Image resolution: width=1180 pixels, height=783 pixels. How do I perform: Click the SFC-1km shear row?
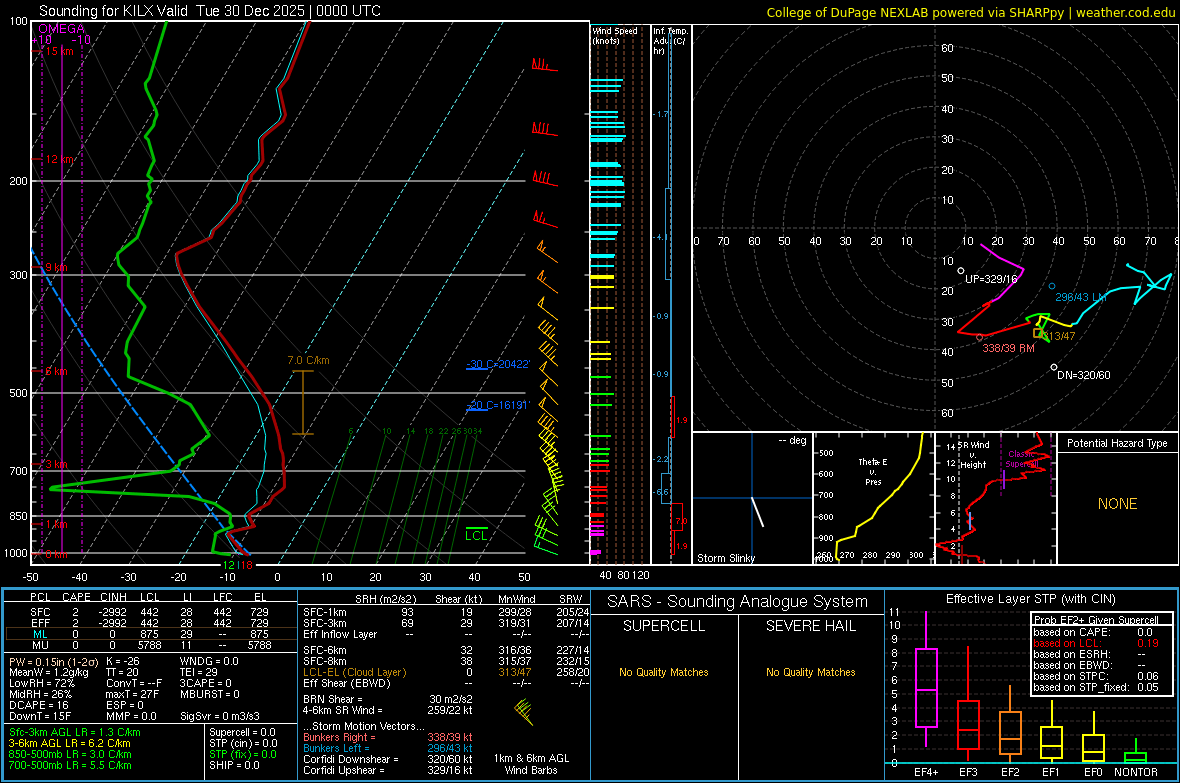click(x=446, y=612)
